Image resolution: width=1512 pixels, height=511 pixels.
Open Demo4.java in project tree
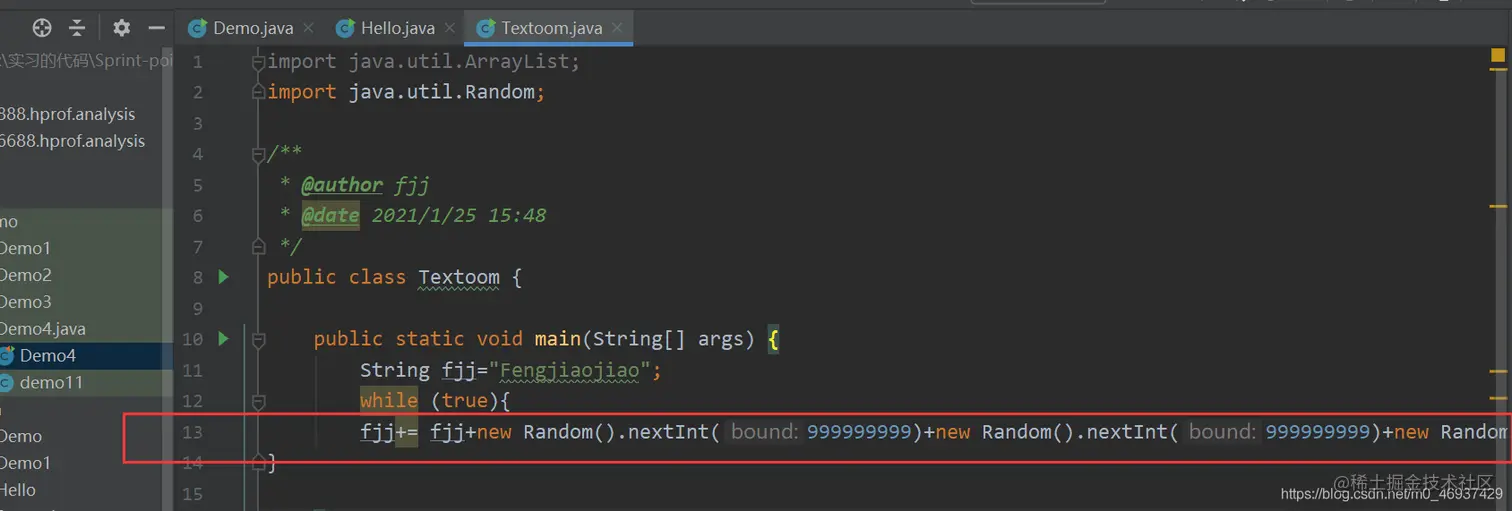tap(43, 329)
